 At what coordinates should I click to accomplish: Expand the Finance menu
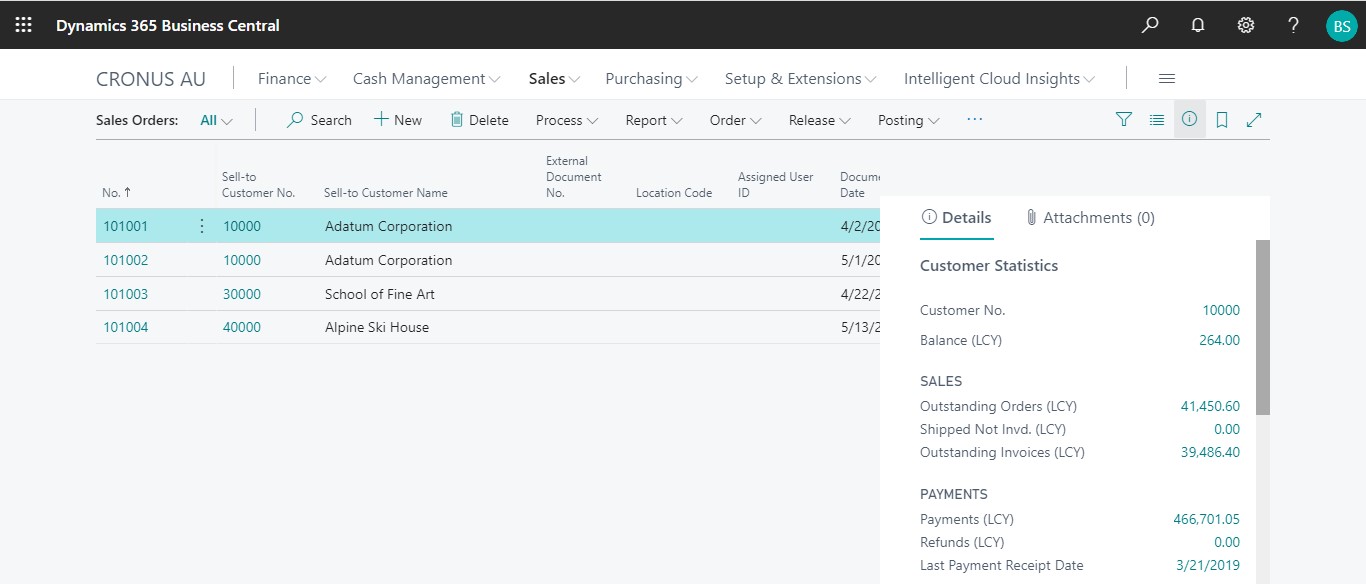292,79
